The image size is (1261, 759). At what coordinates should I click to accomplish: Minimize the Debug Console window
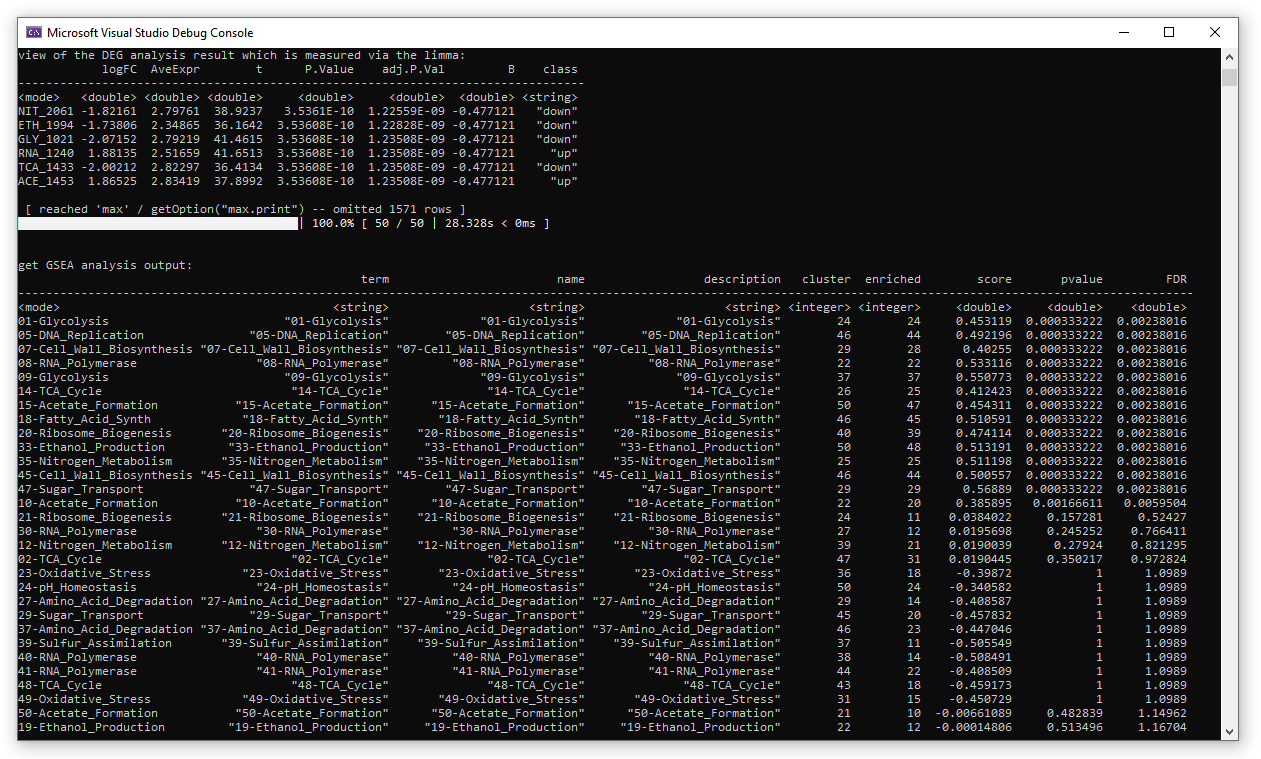click(x=1122, y=32)
